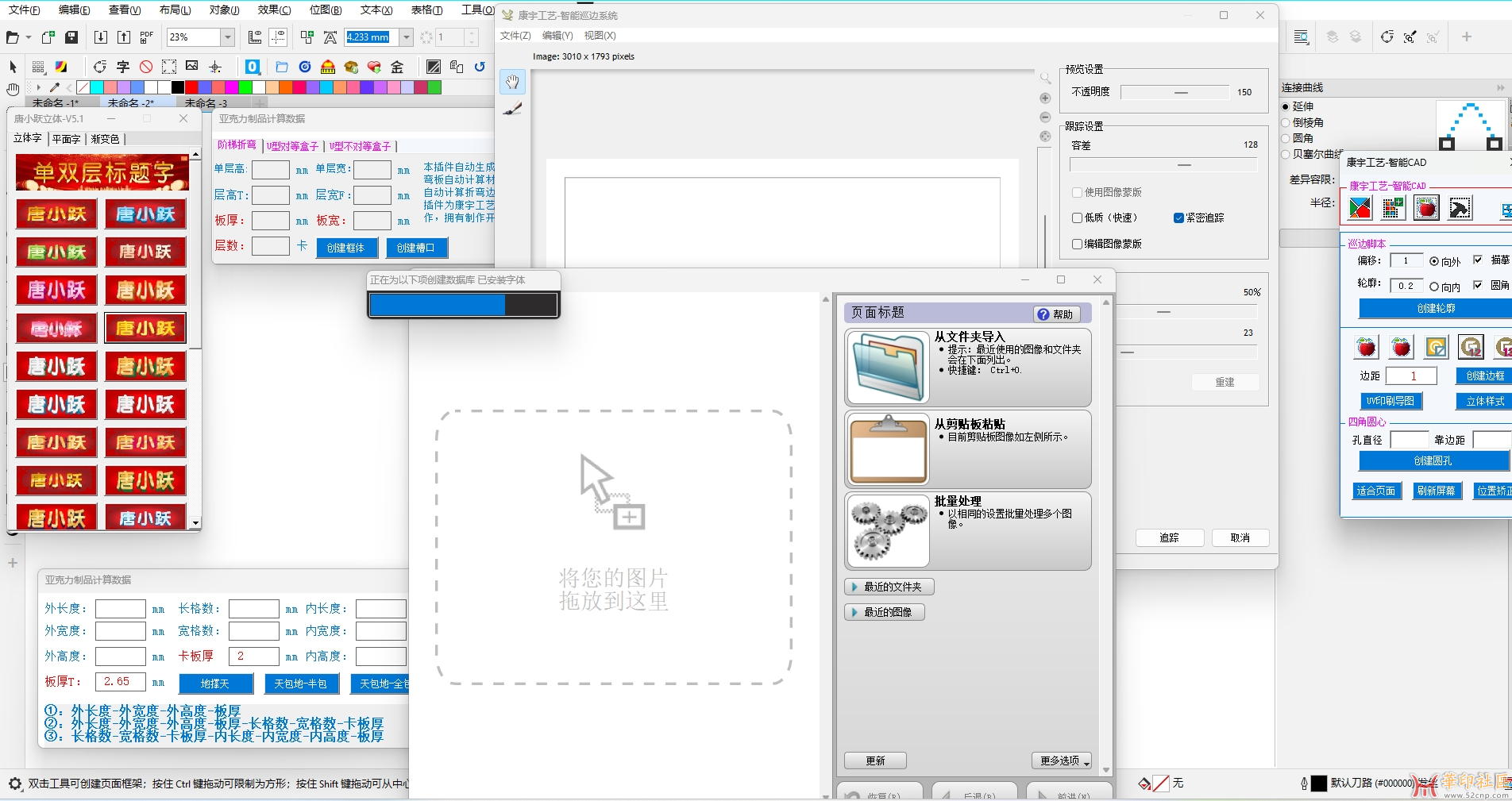
Task: Click the red heart download icon
Action: [x=374, y=67]
